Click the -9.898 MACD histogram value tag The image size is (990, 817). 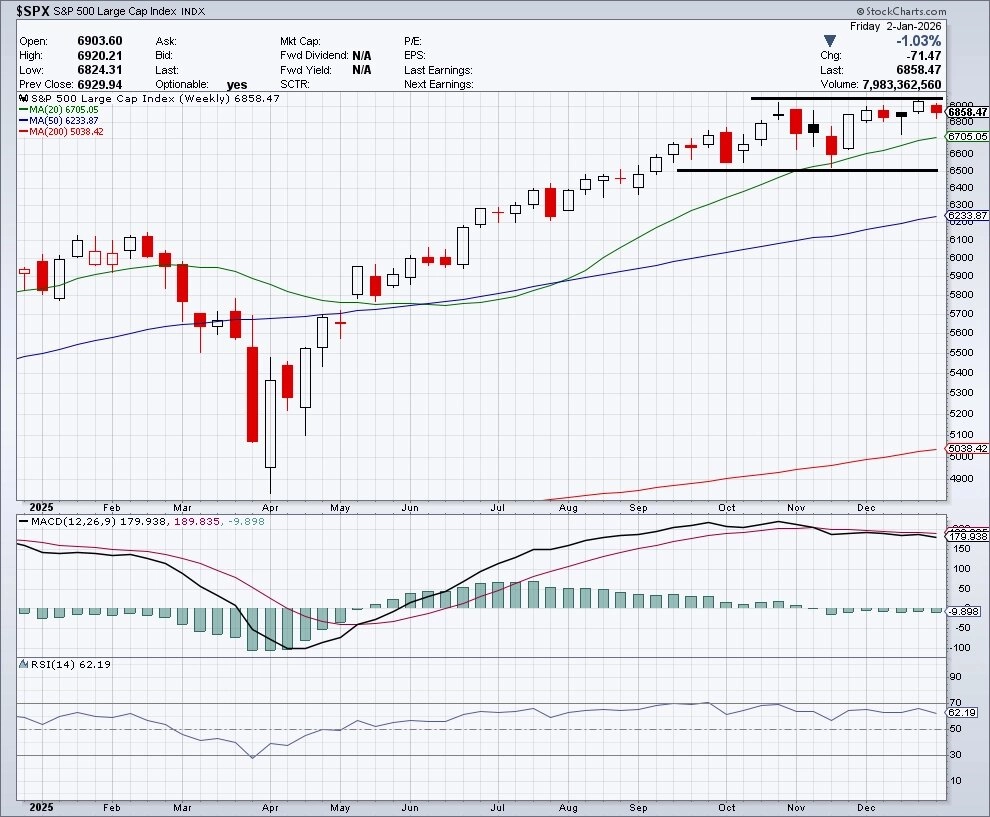[x=964, y=611]
